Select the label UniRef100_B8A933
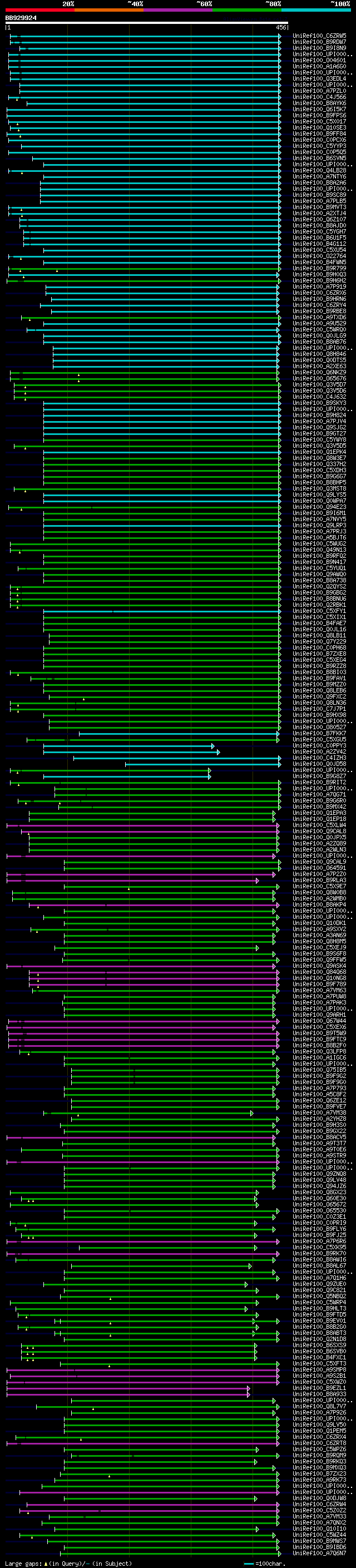356x1568 pixels. (x=319, y=1394)
